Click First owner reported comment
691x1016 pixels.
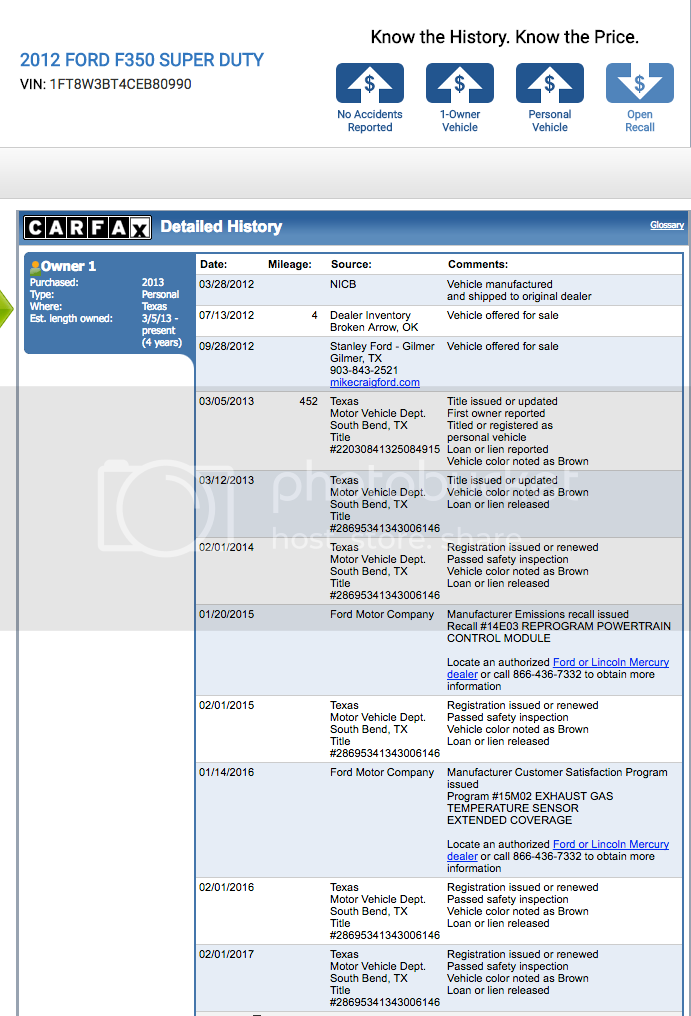(496, 413)
